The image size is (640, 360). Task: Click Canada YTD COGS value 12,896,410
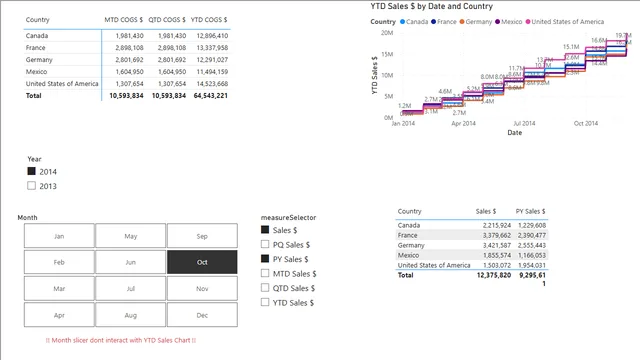[212, 36]
